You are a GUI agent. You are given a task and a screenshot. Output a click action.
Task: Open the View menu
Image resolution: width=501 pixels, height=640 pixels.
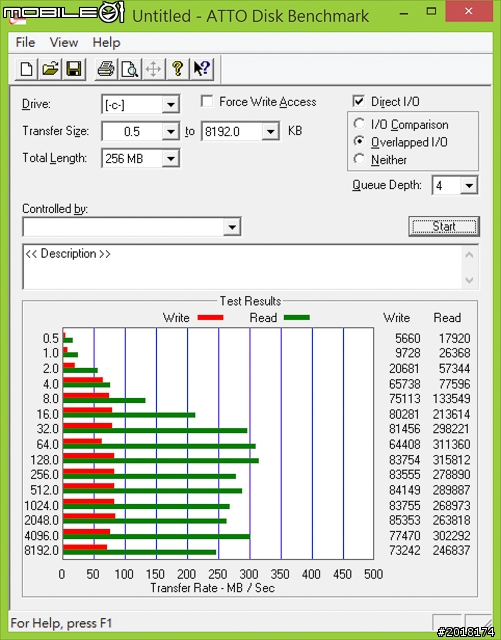coord(64,42)
